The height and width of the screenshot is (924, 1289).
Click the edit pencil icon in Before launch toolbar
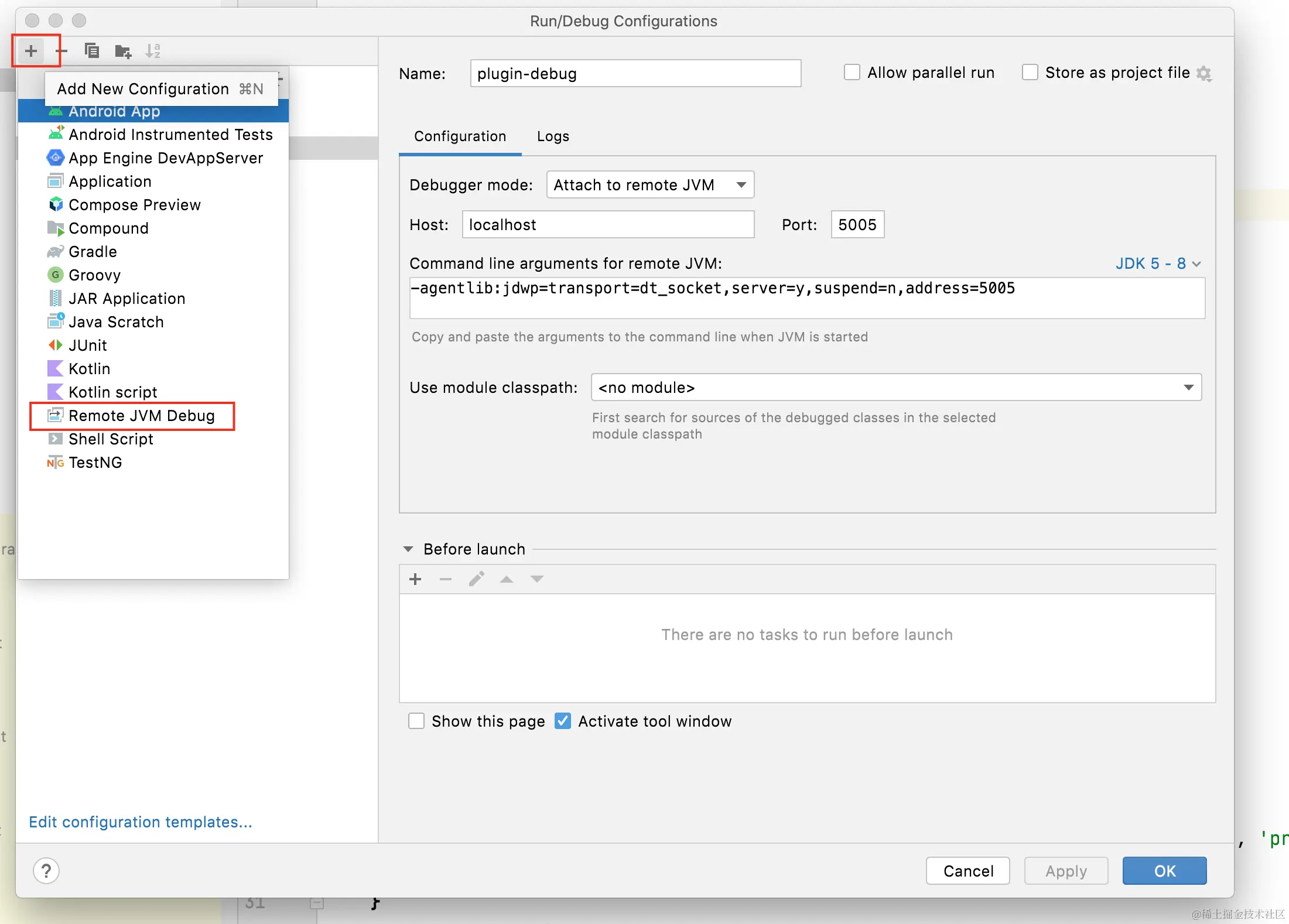pyautogui.click(x=476, y=579)
